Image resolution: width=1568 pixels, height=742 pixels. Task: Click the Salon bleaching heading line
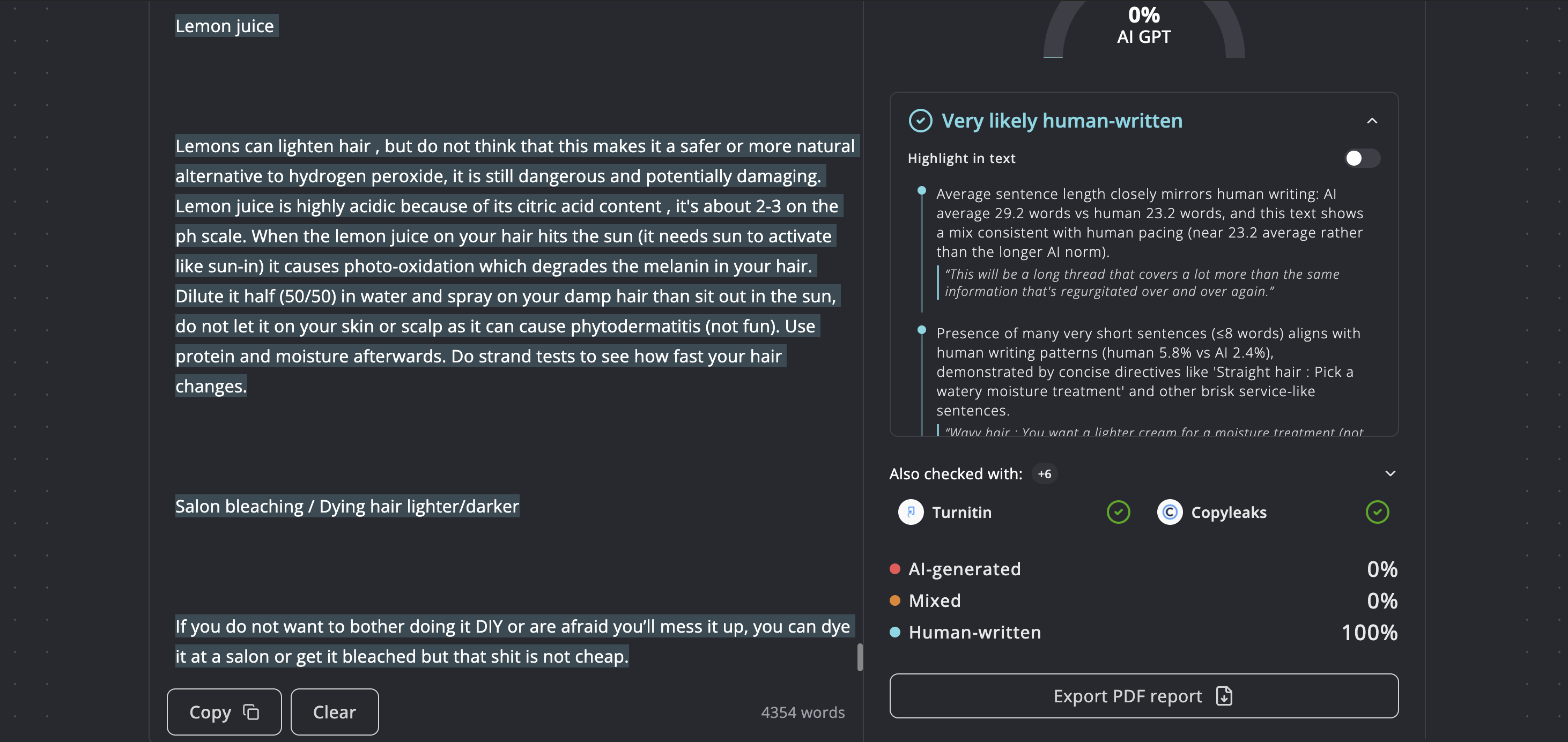pos(347,506)
